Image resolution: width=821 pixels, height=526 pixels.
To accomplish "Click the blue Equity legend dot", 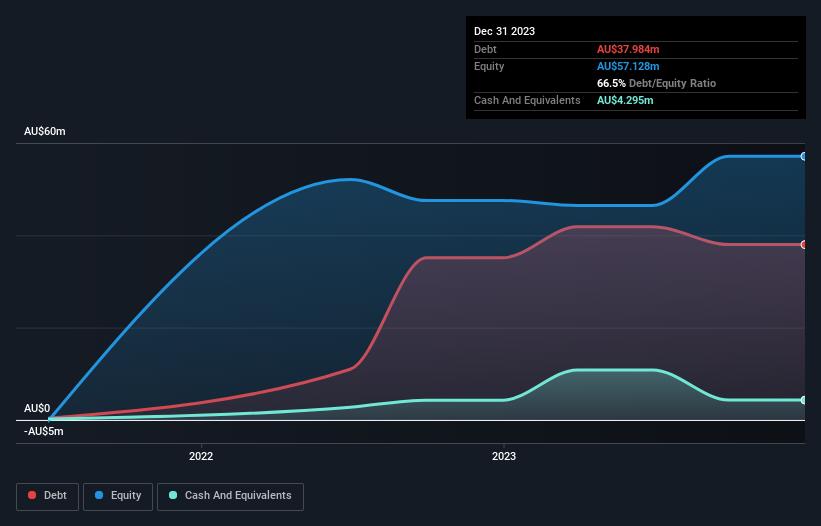I will click(99, 495).
